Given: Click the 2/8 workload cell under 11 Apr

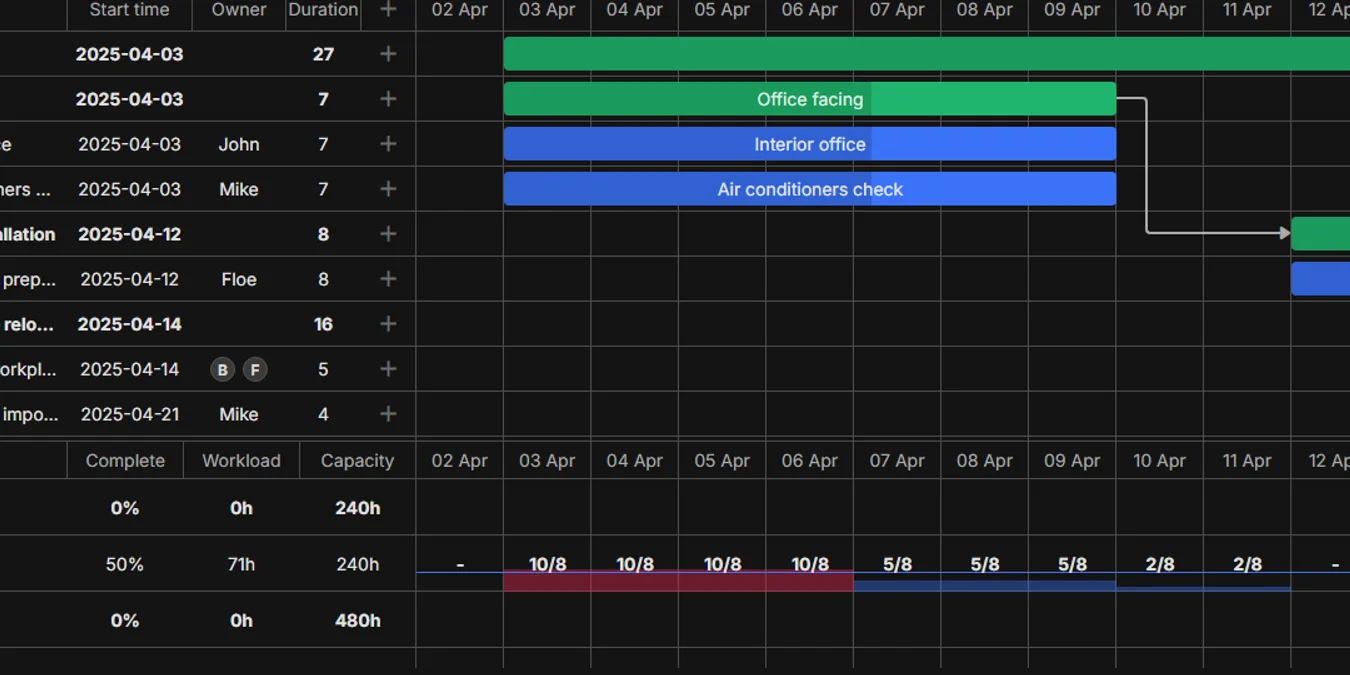Looking at the screenshot, I should (1247, 564).
